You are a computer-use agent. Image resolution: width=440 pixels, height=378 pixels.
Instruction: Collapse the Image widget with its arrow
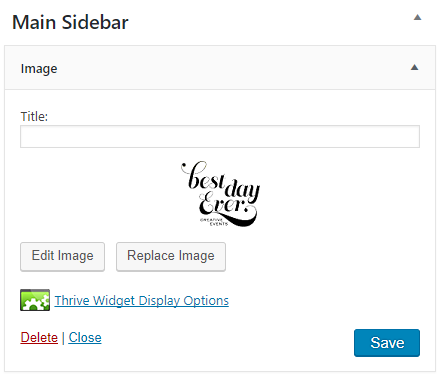[414, 68]
